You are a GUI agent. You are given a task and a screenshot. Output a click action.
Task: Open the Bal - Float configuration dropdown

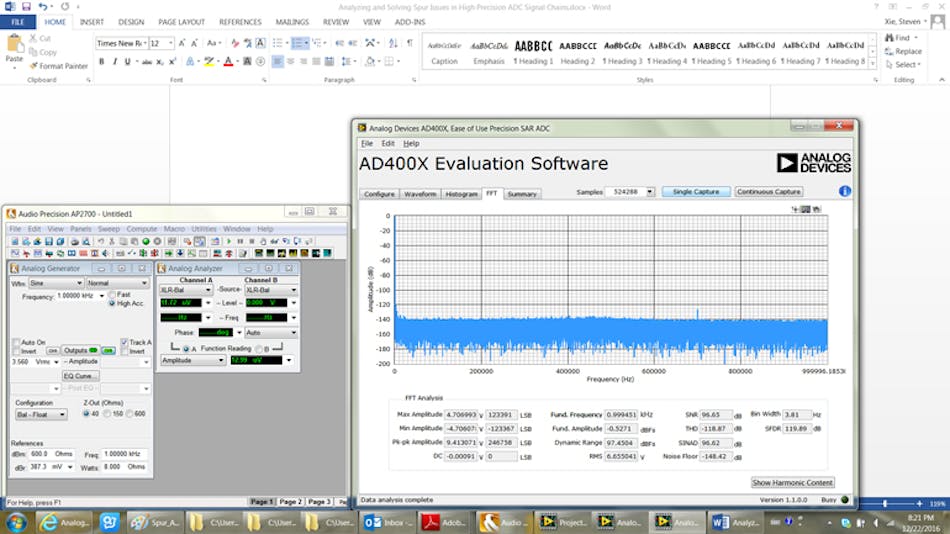(x=62, y=414)
